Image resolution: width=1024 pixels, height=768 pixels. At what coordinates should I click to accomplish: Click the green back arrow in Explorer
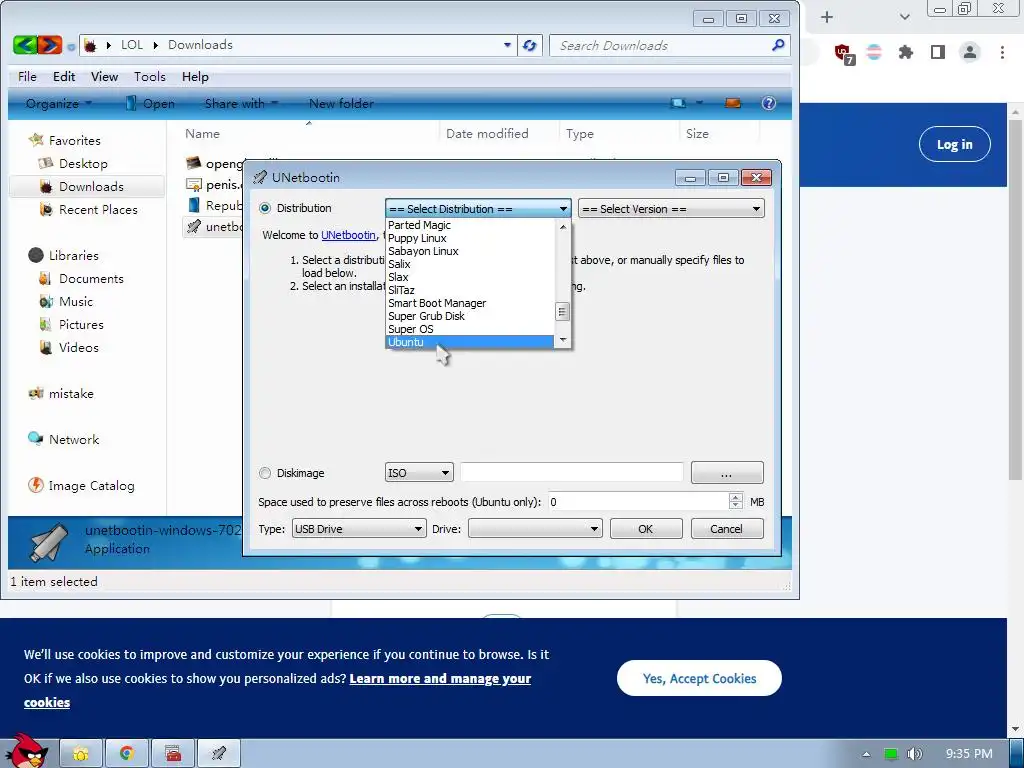click(25, 44)
